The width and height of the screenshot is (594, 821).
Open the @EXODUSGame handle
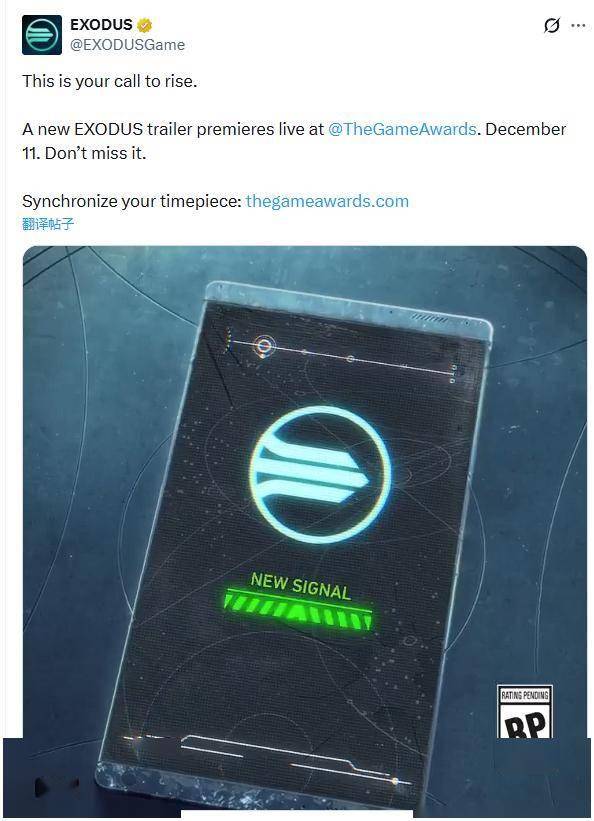[x=127, y=46]
